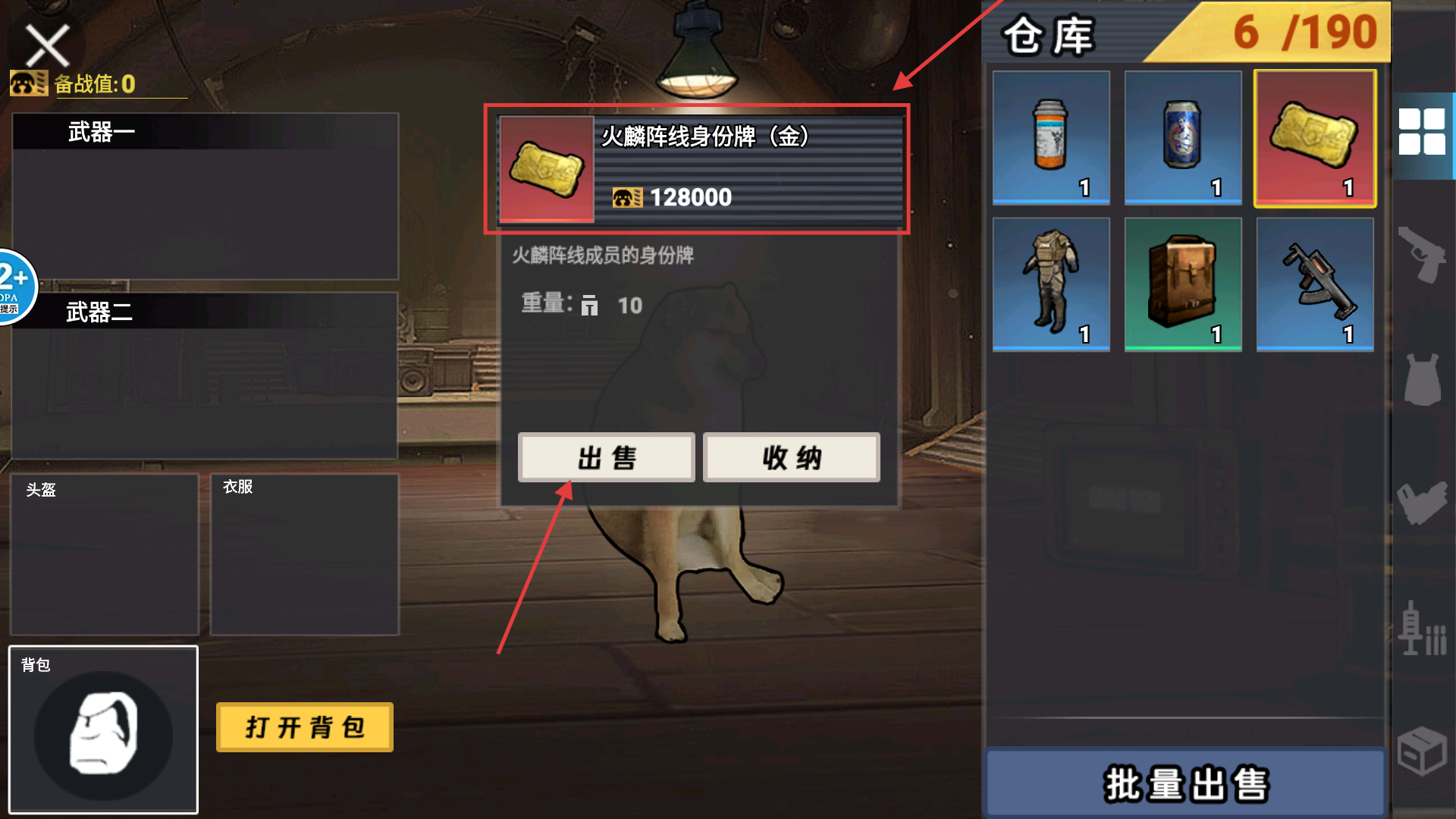Screen dimensions: 1456x819
Task: Select the body armor suit item
Action: tap(1051, 284)
